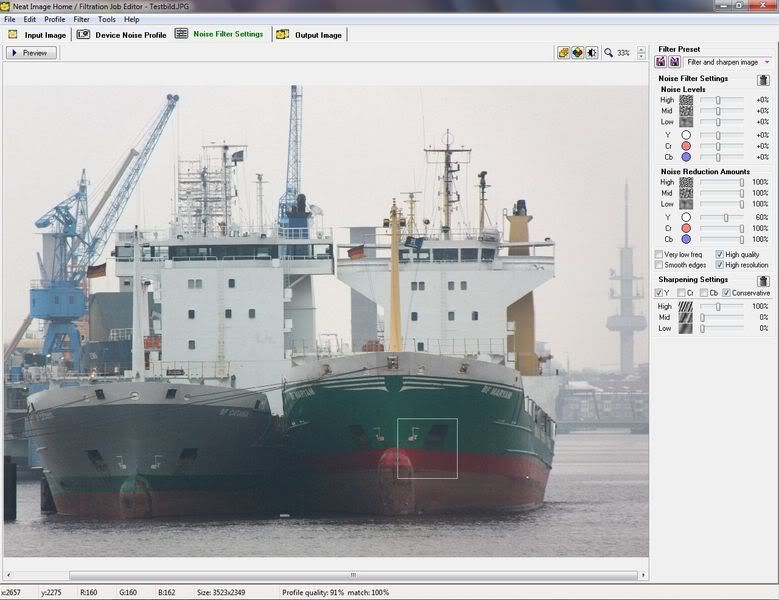Enable the Smooth edges checkbox
The width and height of the screenshot is (779, 600).
click(x=659, y=265)
